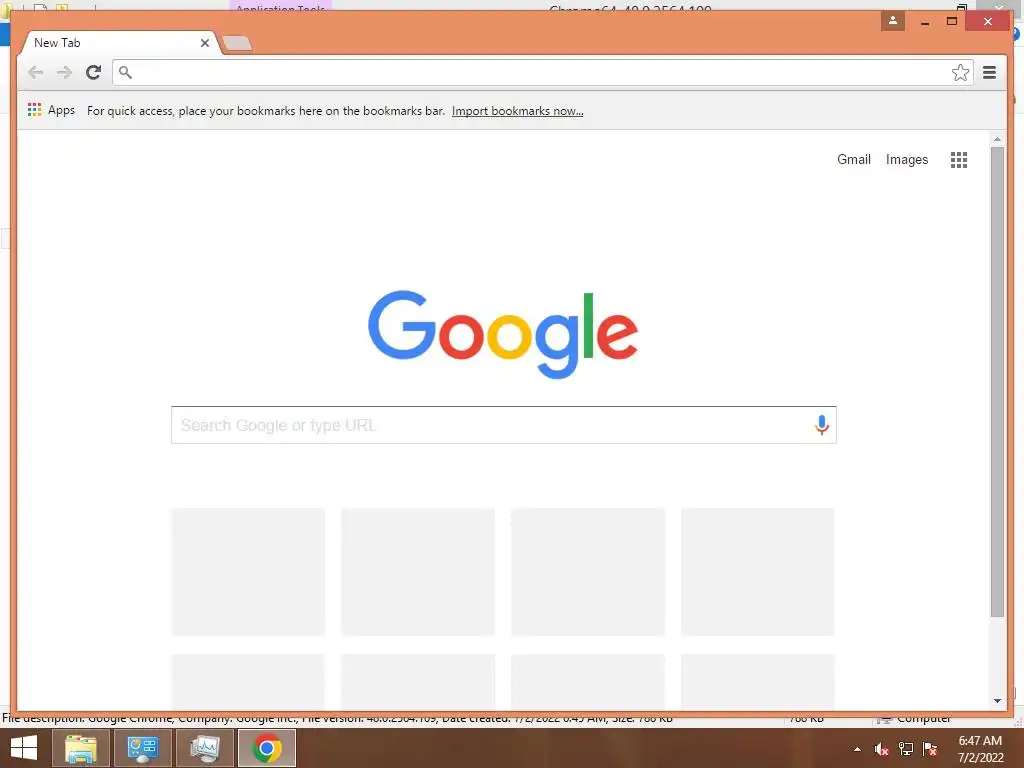This screenshot has width=1024, height=768.
Task: Reload the page with refresh icon
Action: (x=93, y=72)
